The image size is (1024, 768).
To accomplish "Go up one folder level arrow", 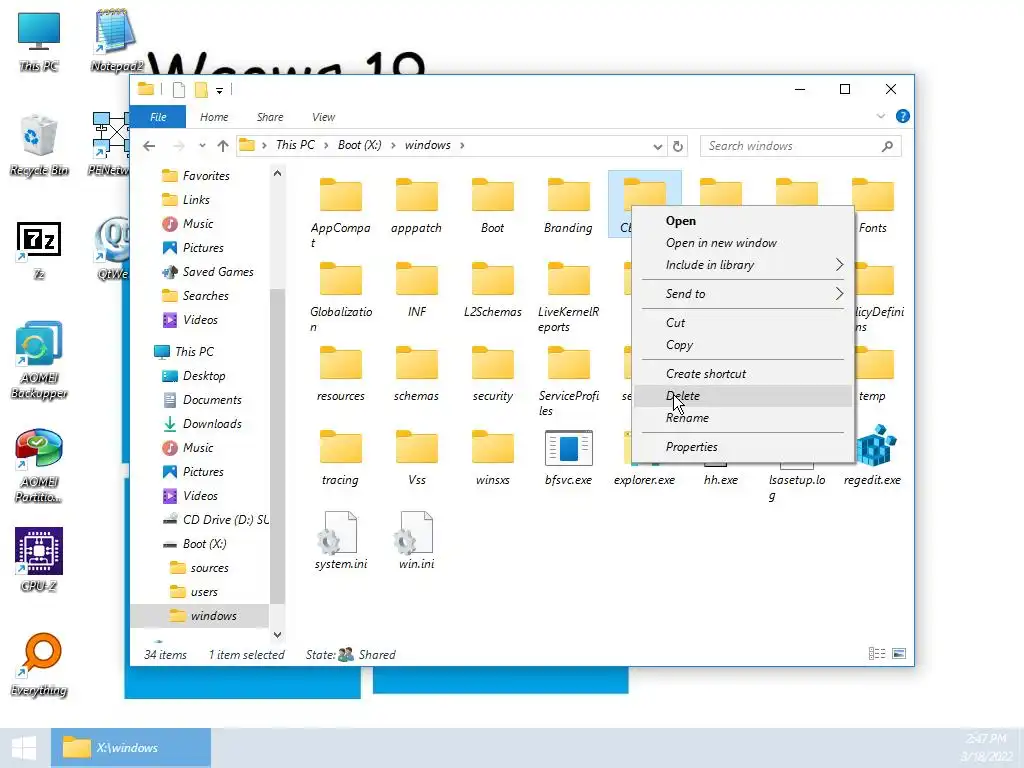I will [x=223, y=146].
